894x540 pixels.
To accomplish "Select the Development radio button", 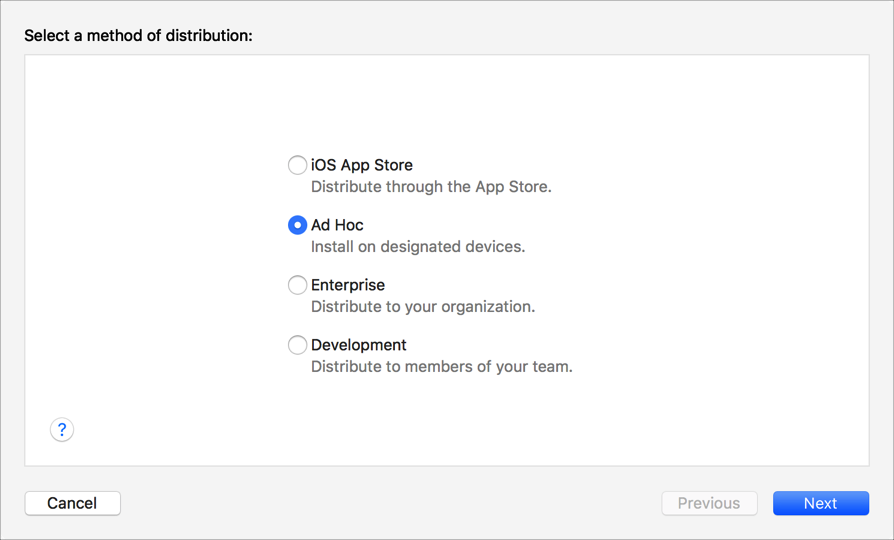I will (297, 345).
